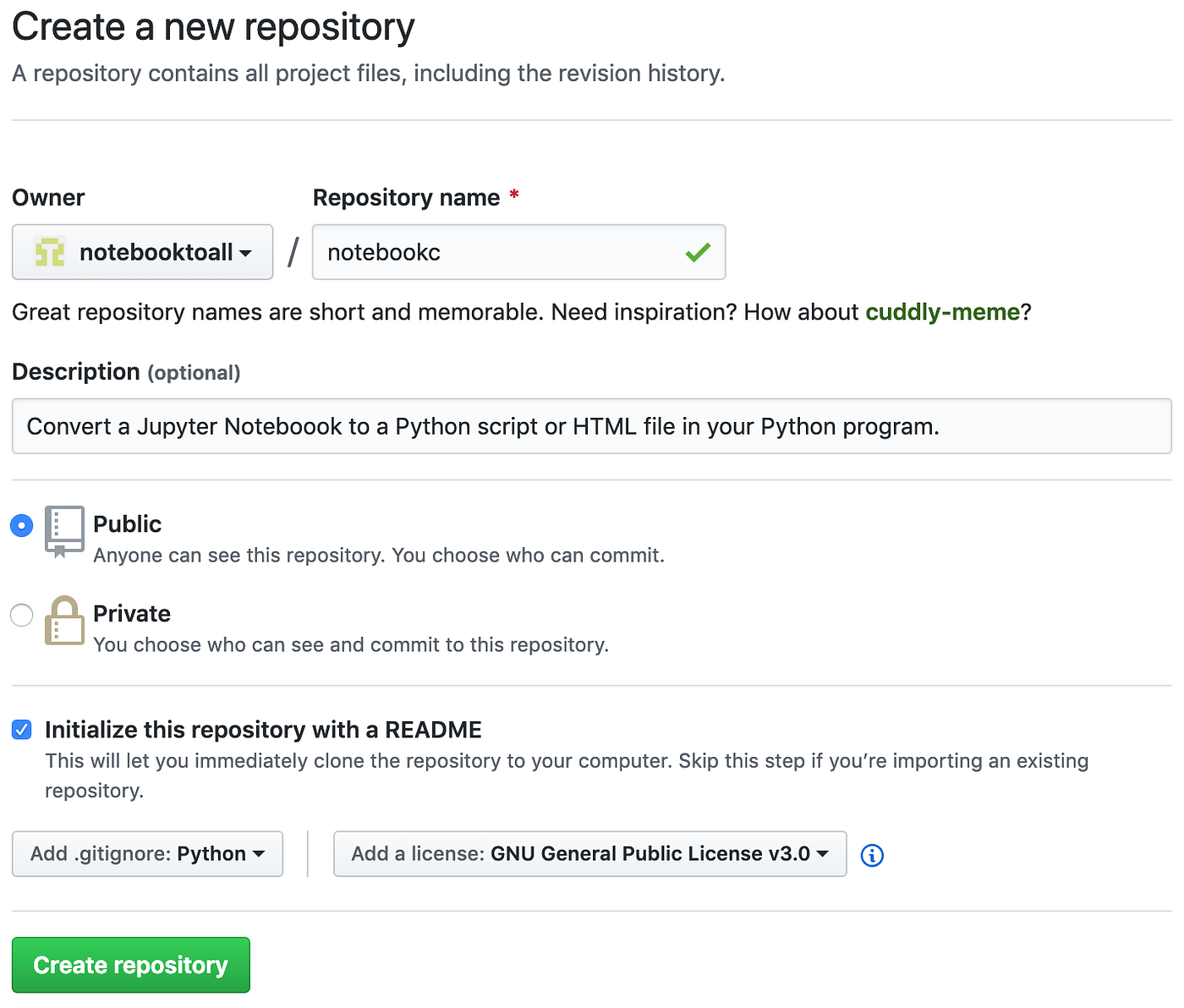Open the Add .gitignore Python dropdown

tap(147, 854)
